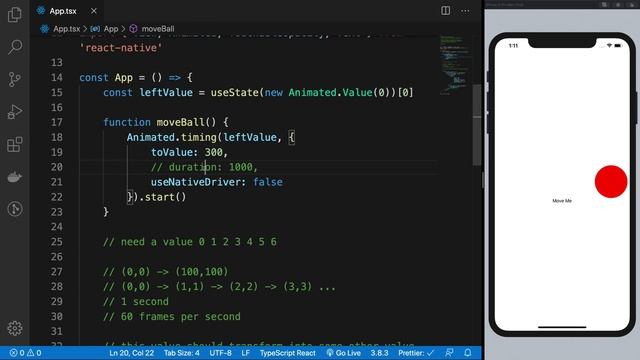Open the notifications bell
Screen dimensions: 640x360
468,353
